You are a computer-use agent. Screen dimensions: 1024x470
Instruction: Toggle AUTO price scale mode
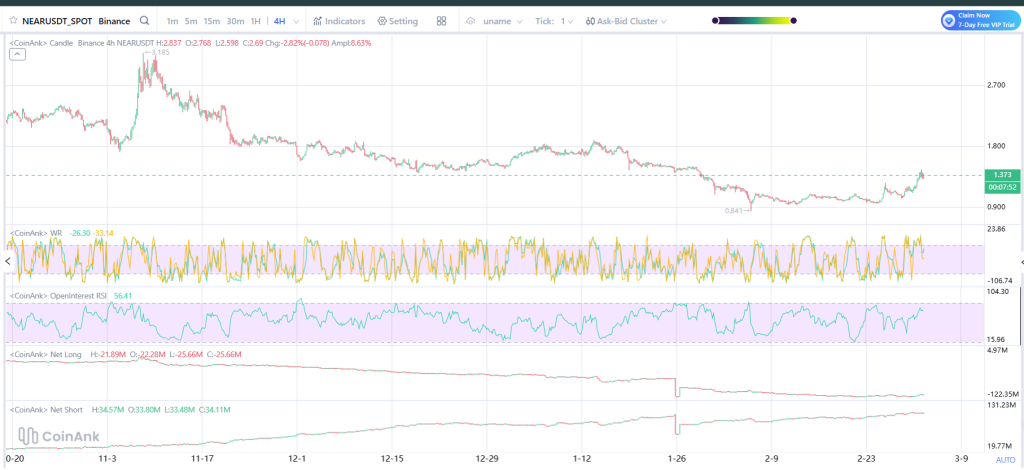click(x=1003, y=458)
